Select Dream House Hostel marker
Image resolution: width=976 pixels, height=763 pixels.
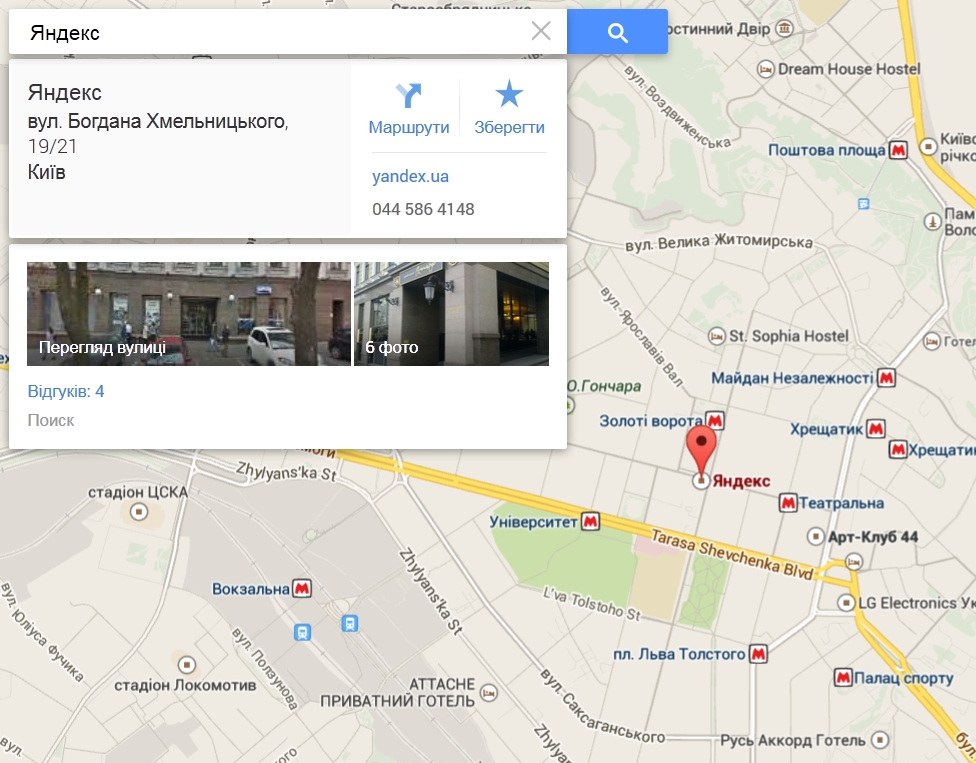(x=765, y=69)
